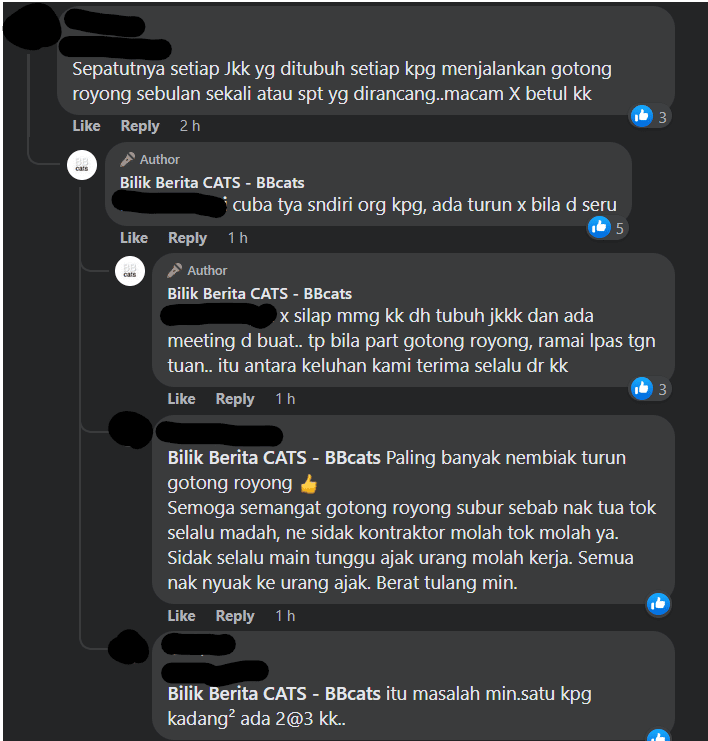
Task: Open Bilik Berita CATS - BBcats name on first reply
Action: pos(212,183)
